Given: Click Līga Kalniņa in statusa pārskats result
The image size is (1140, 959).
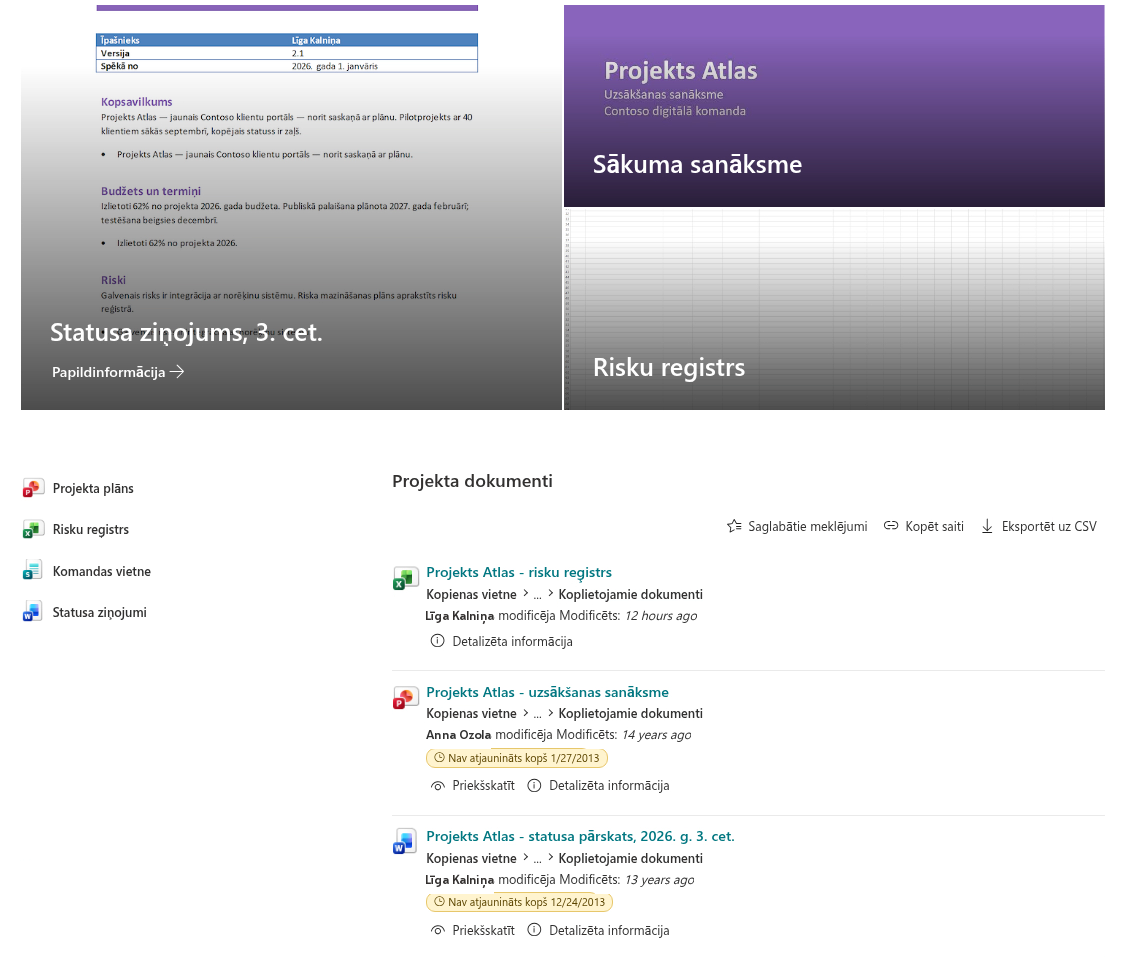Looking at the screenshot, I should (459, 880).
